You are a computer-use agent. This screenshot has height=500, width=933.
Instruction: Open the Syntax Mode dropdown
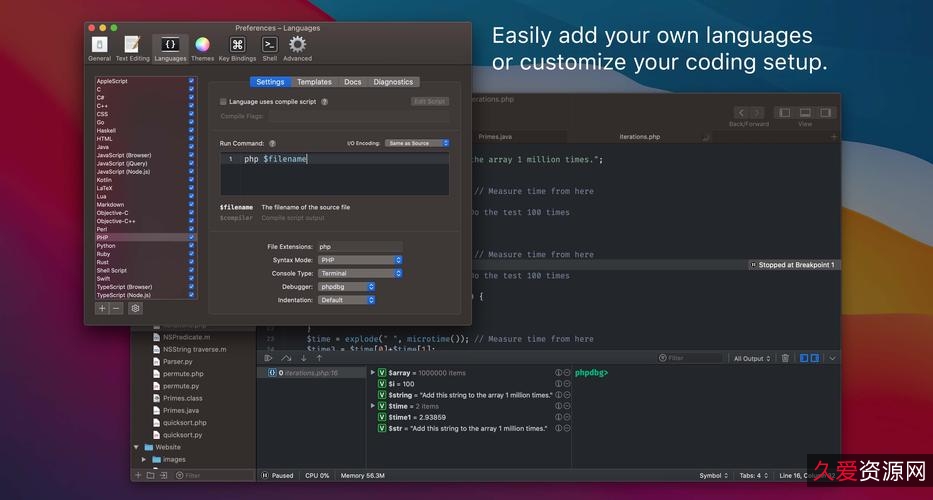point(359,260)
